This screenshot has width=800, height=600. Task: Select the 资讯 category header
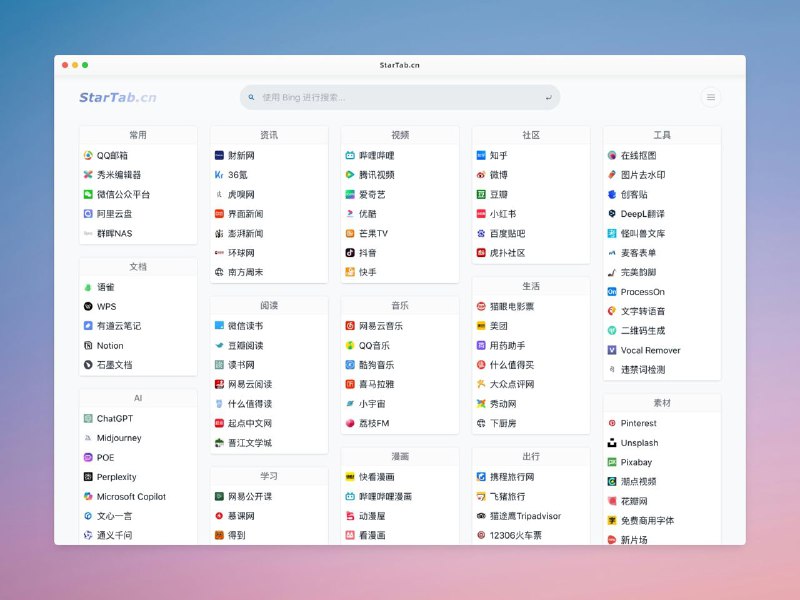pos(269,135)
